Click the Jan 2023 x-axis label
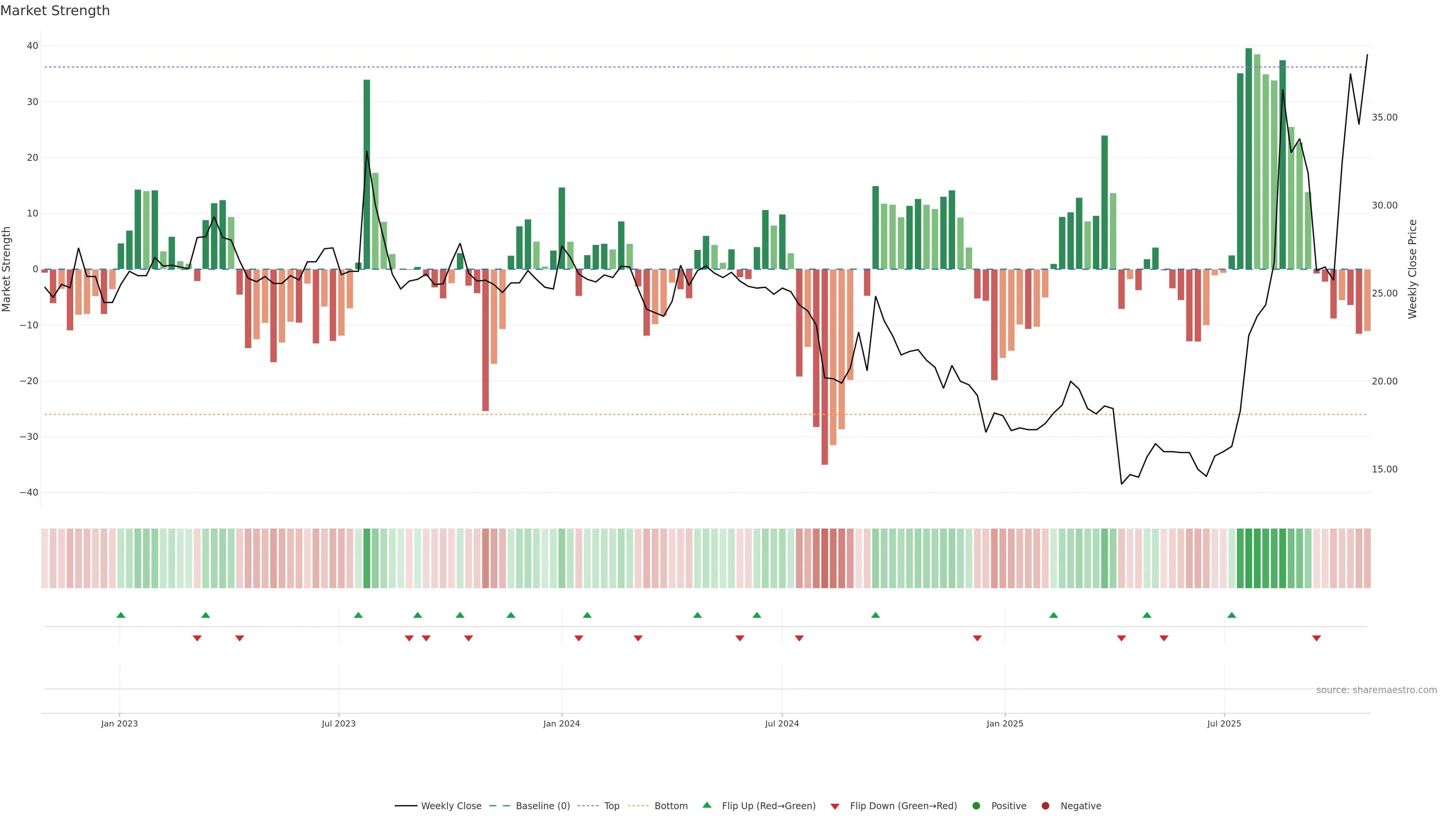Viewport: 1456px width, 819px height. point(119,723)
